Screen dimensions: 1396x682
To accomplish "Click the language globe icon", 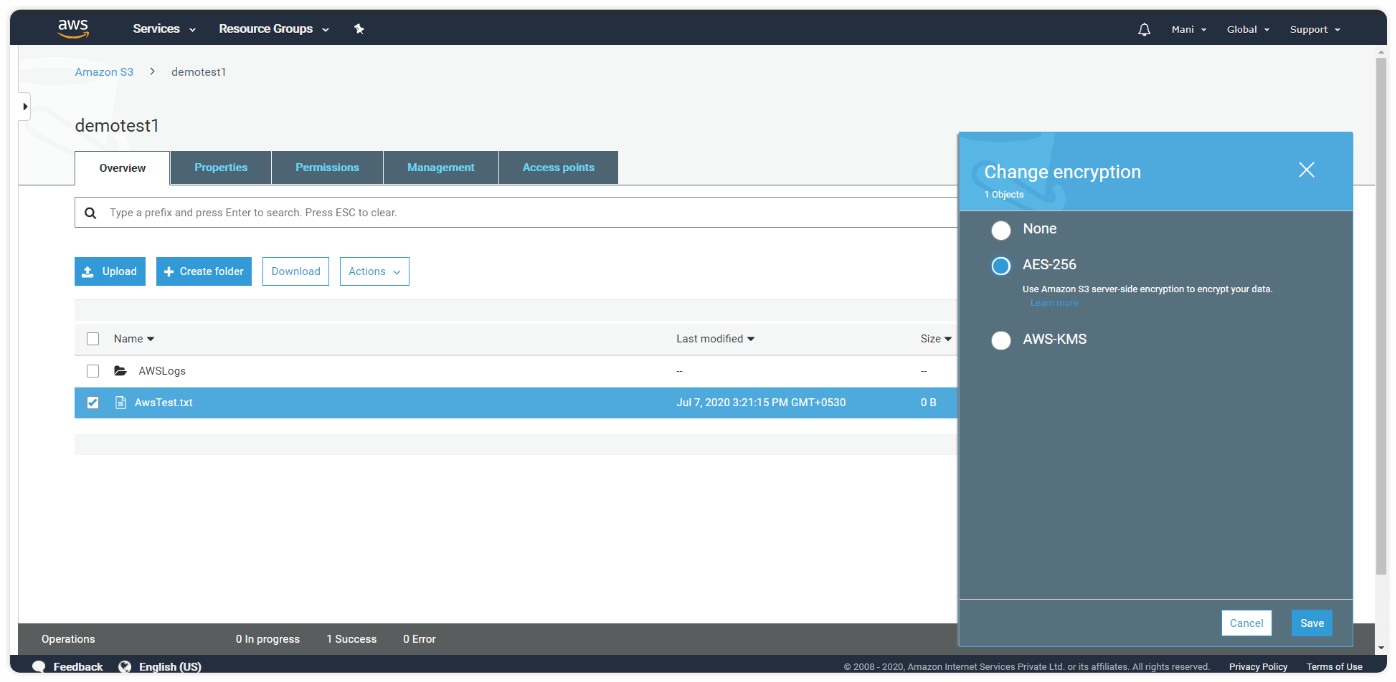I will coord(125,667).
